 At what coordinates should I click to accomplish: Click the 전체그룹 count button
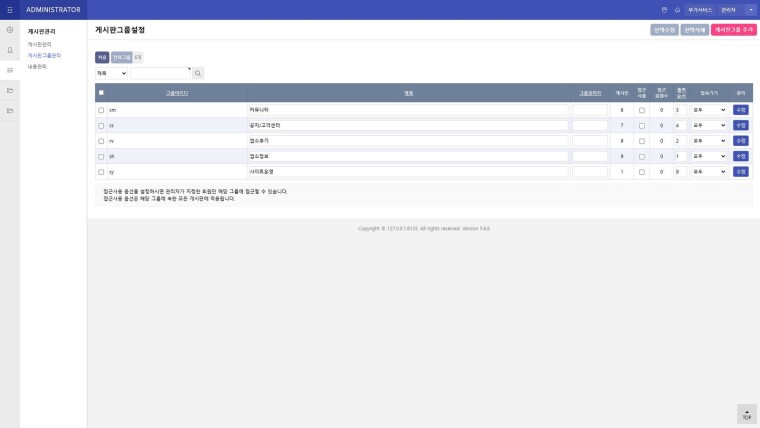[x=122, y=57]
